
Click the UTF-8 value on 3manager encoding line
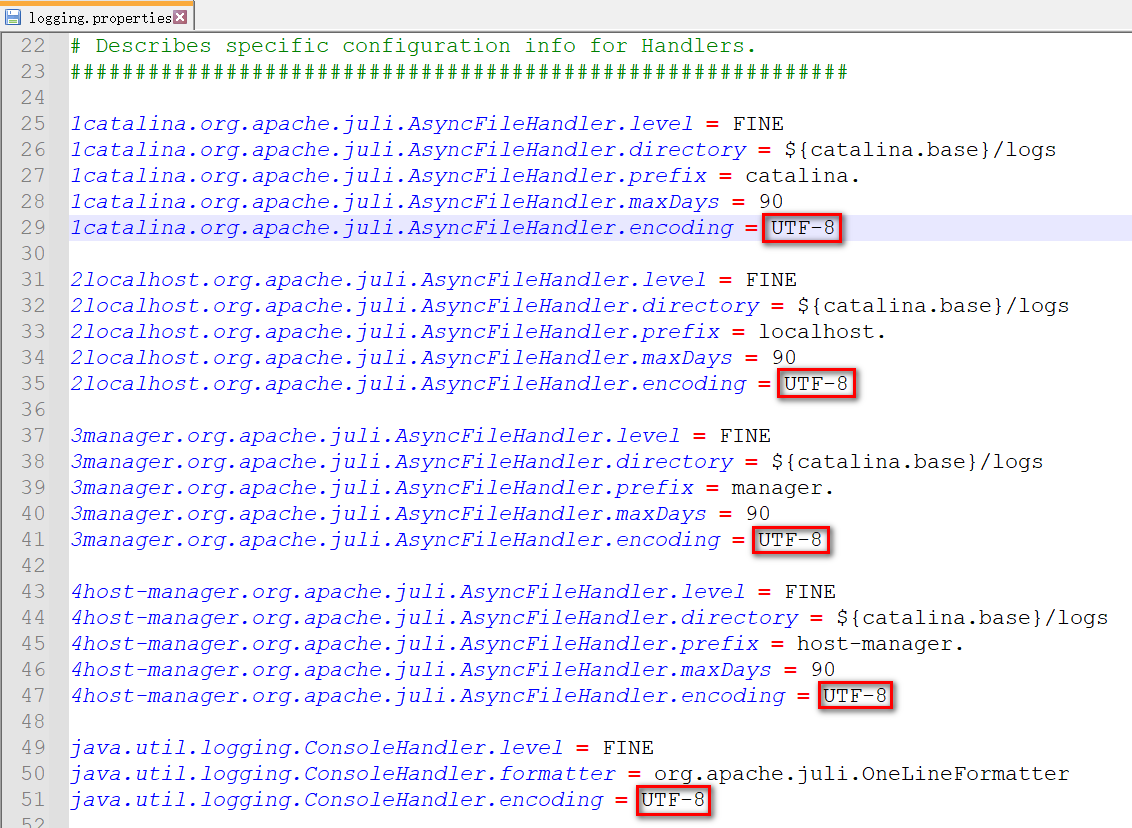tap(790, 540)
